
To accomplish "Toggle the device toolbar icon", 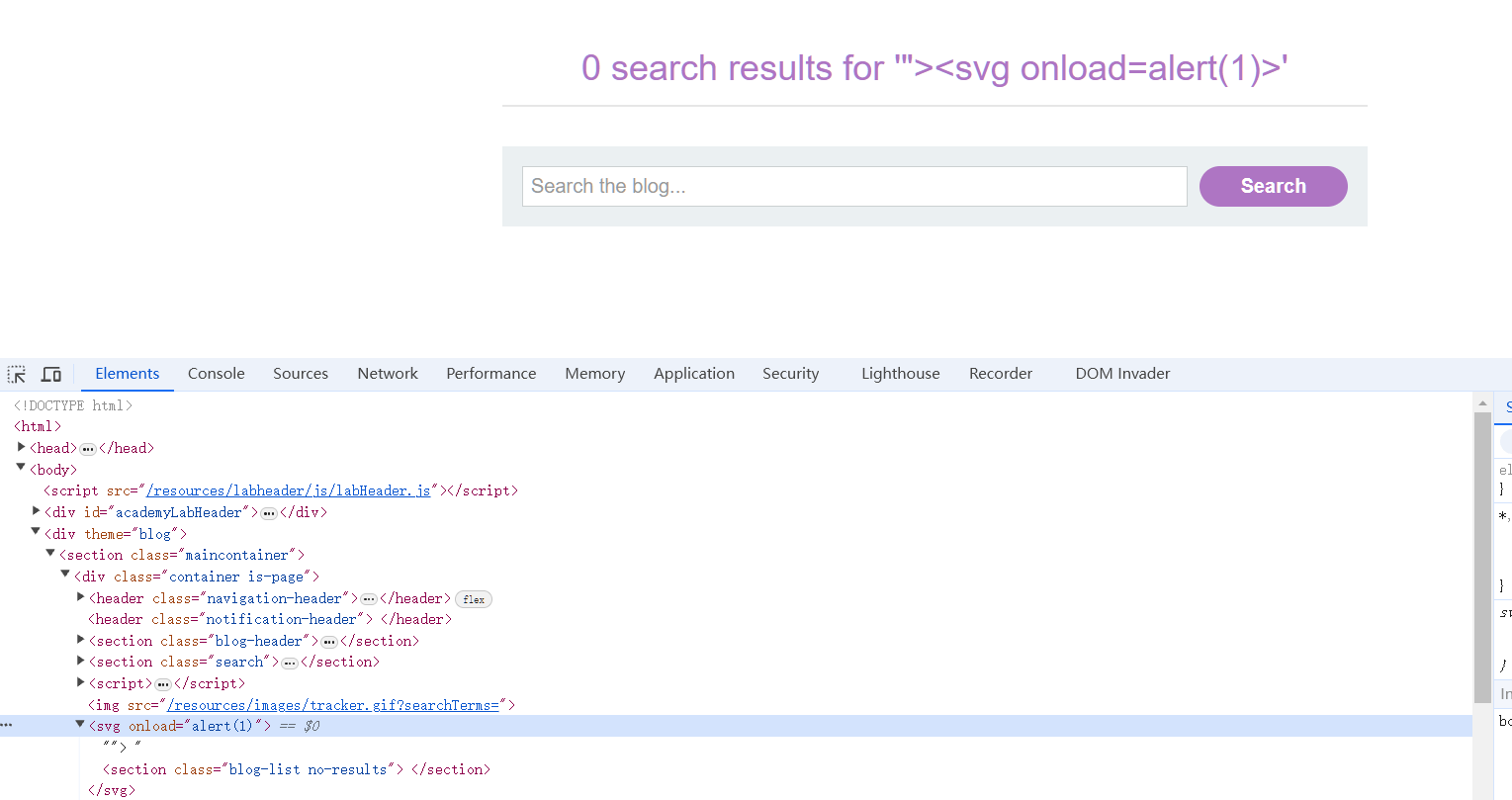I will (x=51, y=374).
